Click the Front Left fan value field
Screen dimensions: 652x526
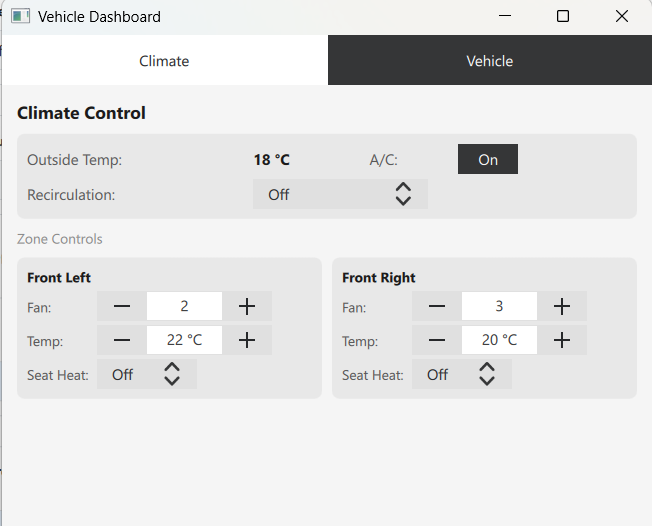pos(184,307)
